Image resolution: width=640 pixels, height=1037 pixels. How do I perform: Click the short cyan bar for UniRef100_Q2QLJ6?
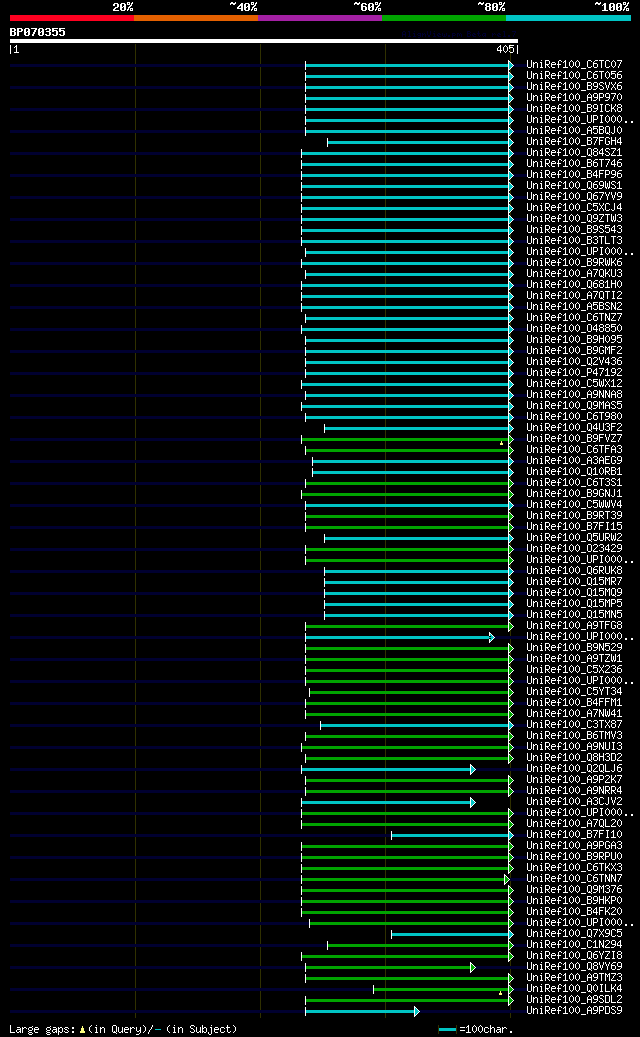pos(388,769)
